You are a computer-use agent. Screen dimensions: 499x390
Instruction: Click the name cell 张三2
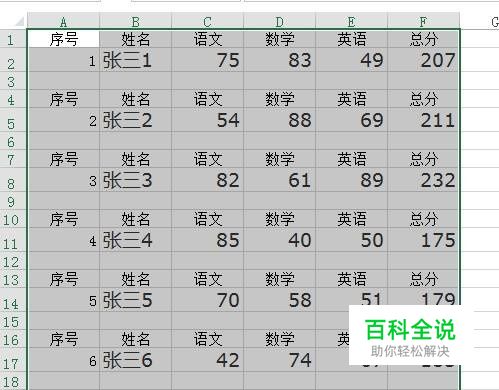coord(135,120)
